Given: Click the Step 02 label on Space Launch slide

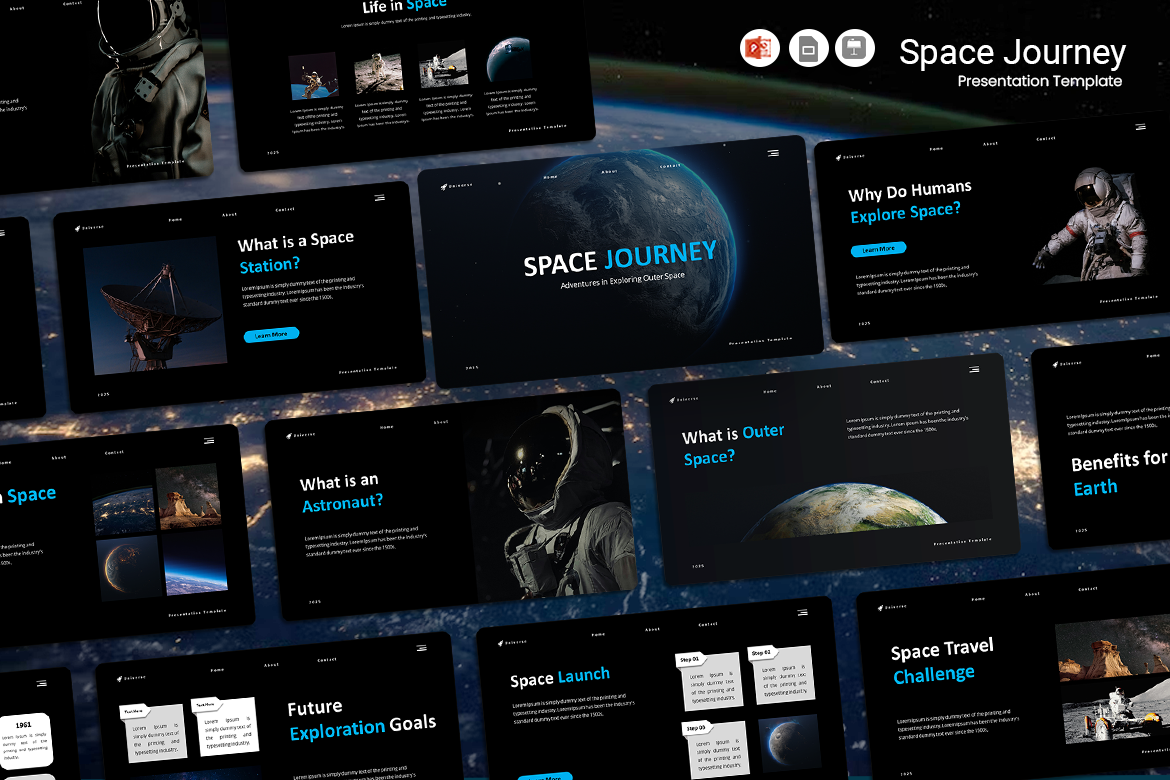Looking at the screenshot, I should [760, 652].
